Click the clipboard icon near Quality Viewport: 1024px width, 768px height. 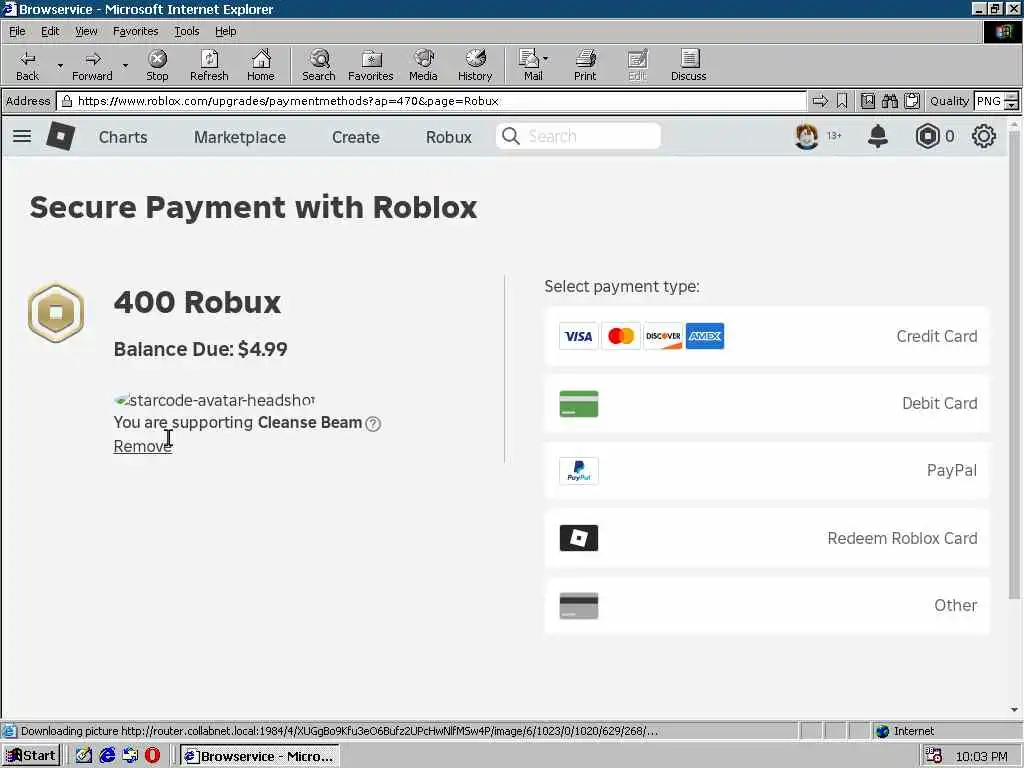click(912, 101)
